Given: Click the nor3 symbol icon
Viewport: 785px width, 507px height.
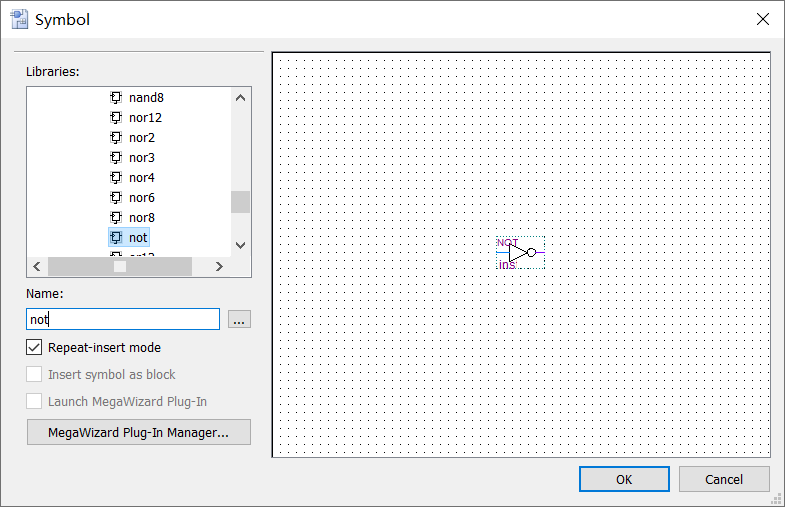Looking at the screenshot, I should click(x=116, y=158).
